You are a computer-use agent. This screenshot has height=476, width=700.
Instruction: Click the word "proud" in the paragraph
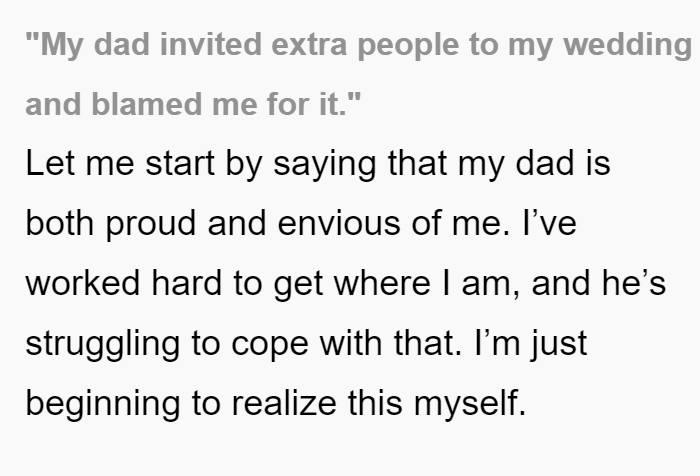point(151,224)
